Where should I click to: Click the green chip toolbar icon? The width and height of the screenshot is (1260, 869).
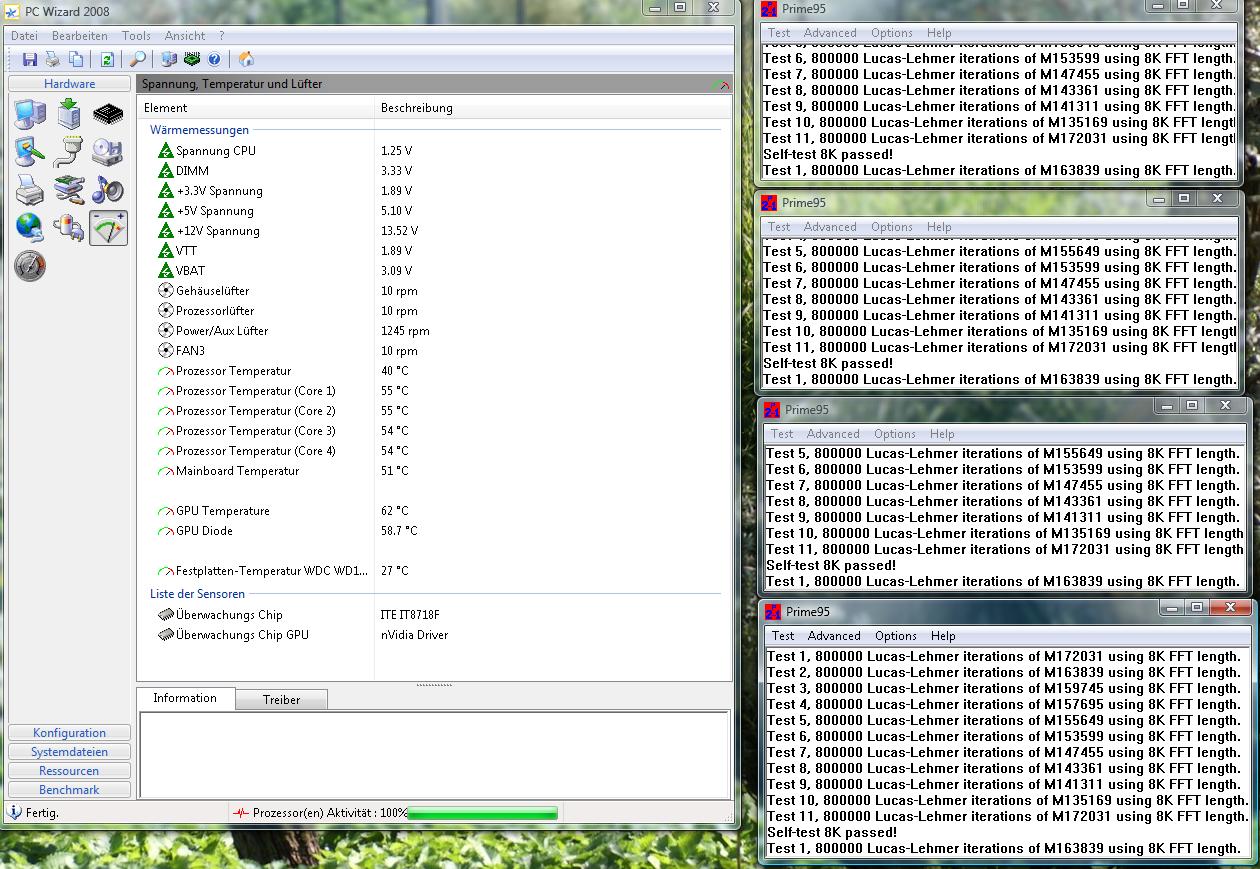pyautogui.click(x=192, y=60)
